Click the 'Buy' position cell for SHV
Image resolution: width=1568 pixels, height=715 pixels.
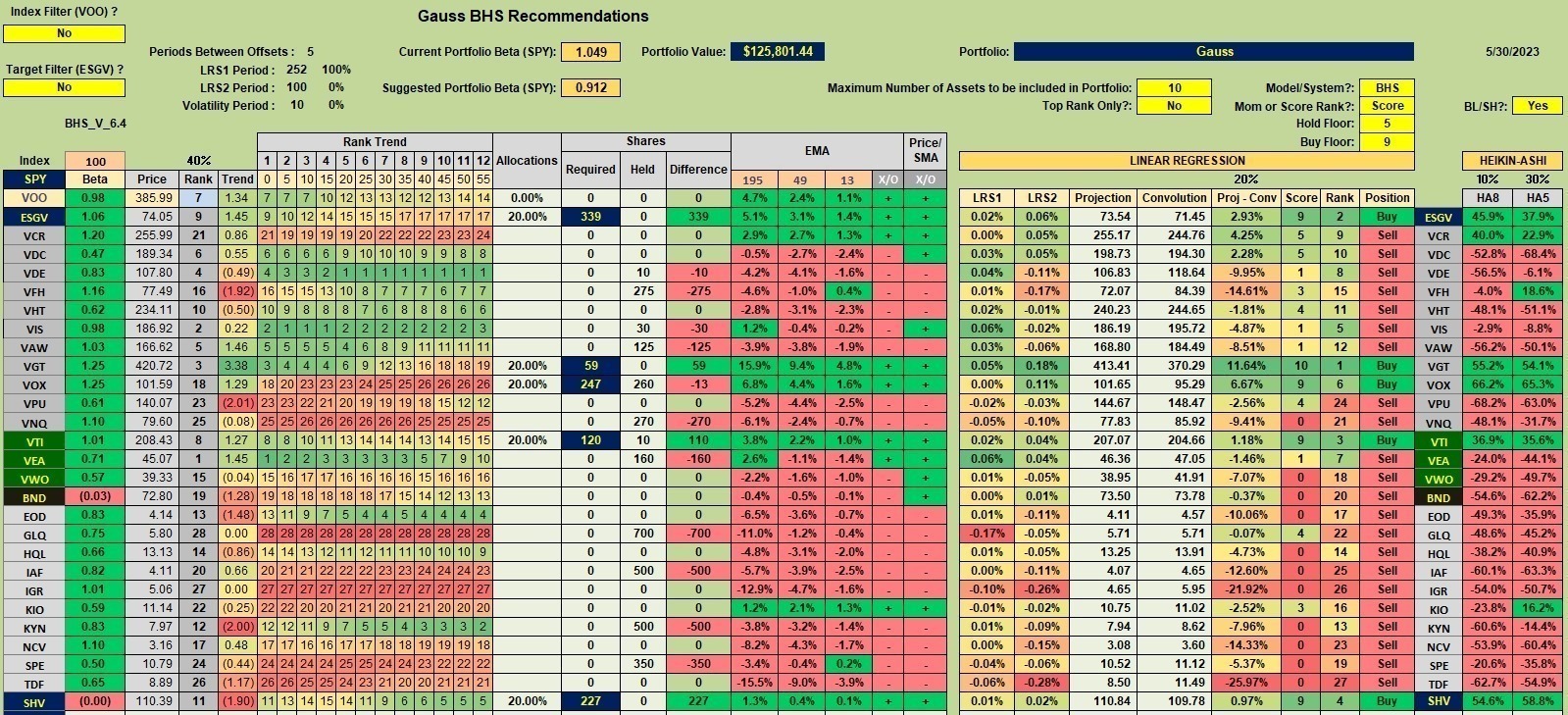[1388, 701]
